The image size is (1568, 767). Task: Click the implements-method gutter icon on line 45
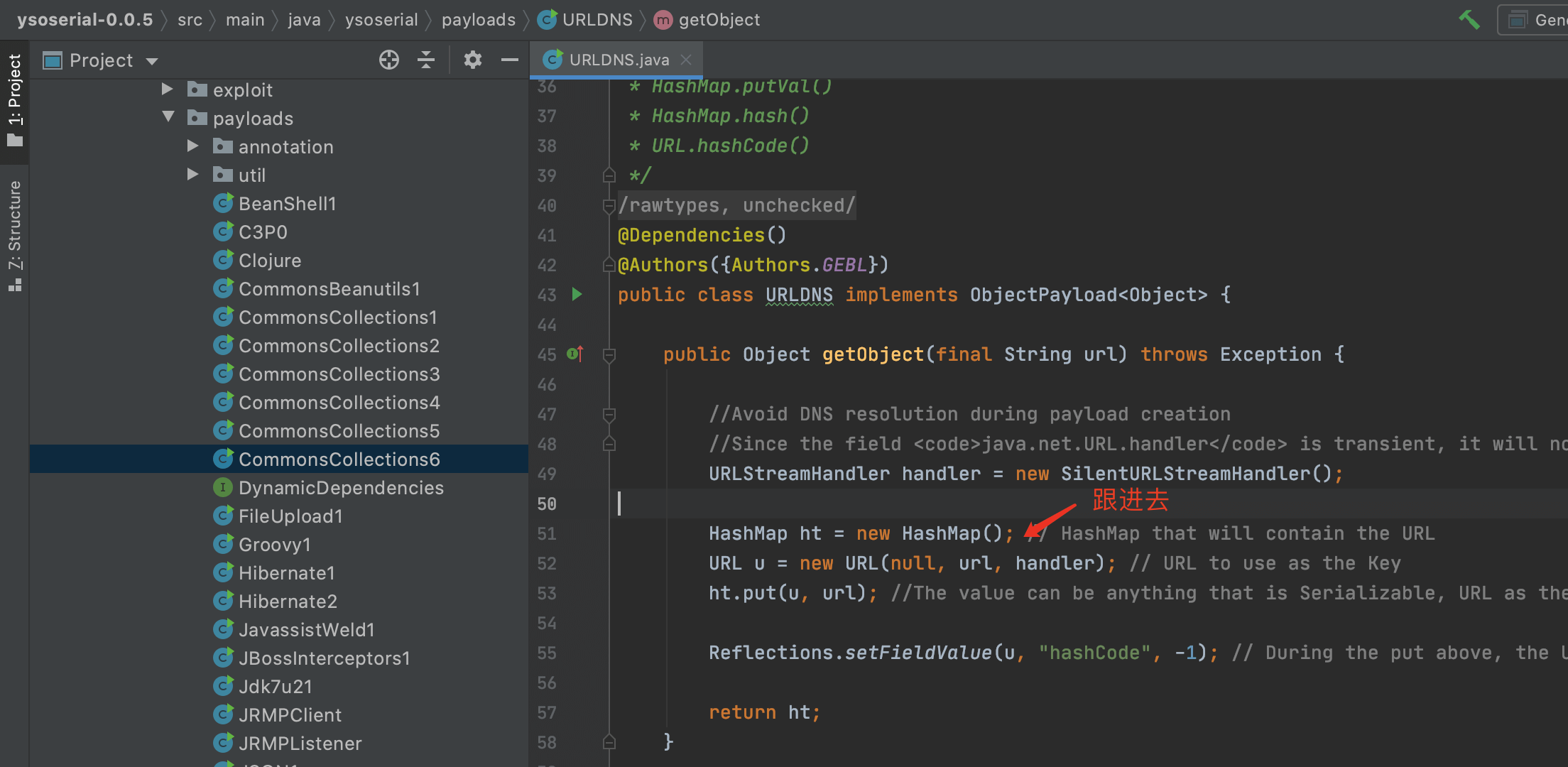[575, 354]
